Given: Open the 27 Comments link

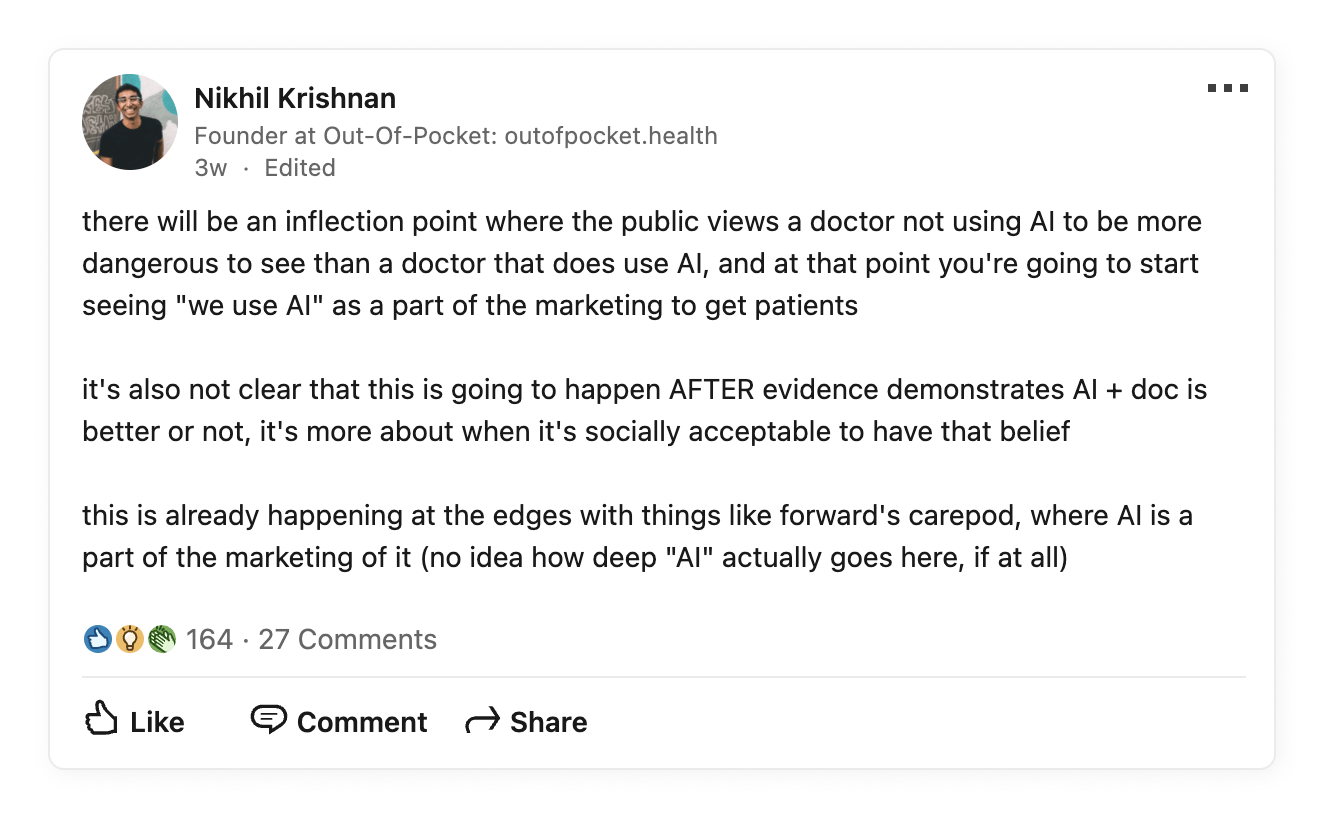Looking at the screenshot, I should point(347,640).
